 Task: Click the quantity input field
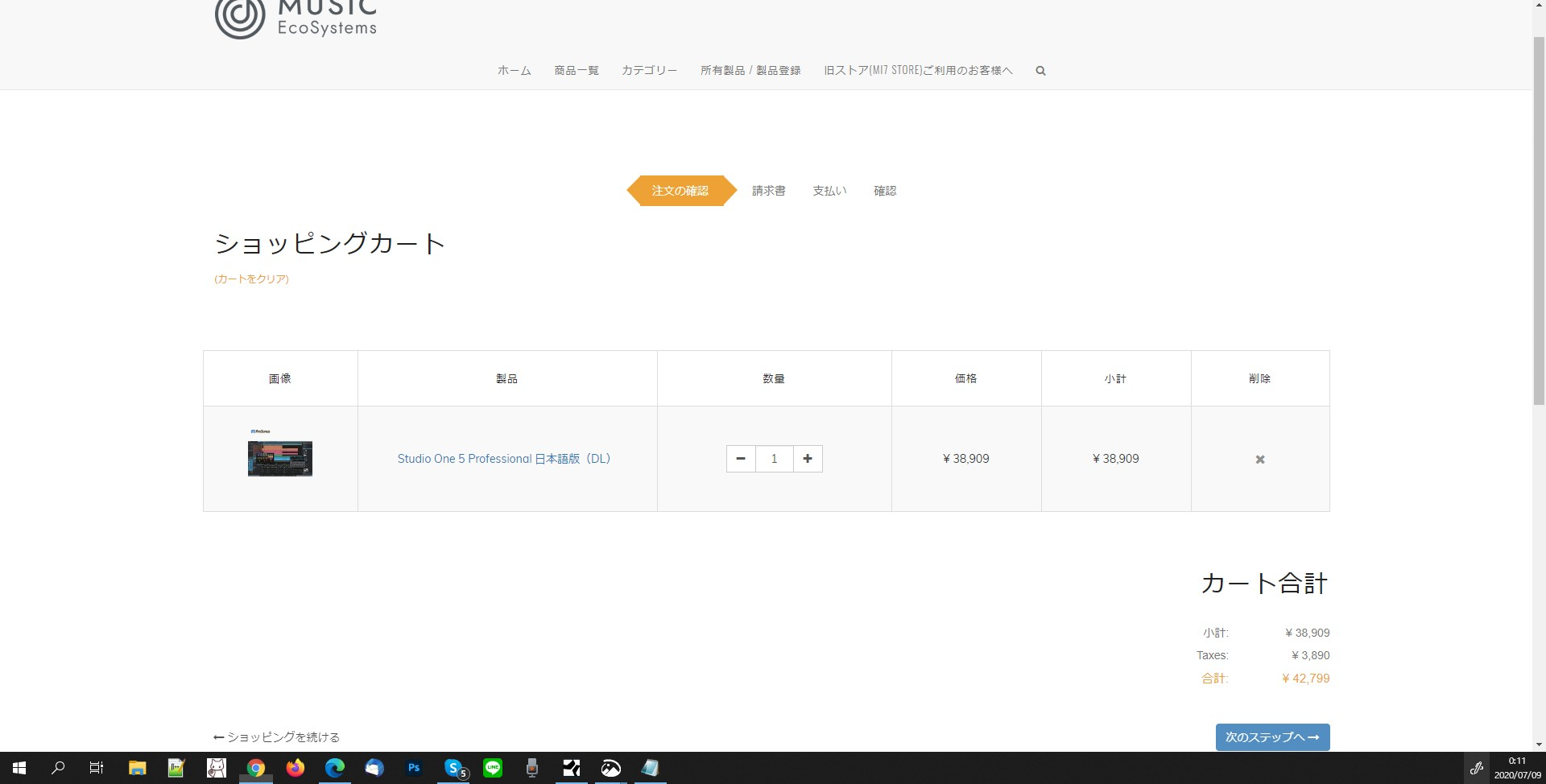tap(774, 459)
